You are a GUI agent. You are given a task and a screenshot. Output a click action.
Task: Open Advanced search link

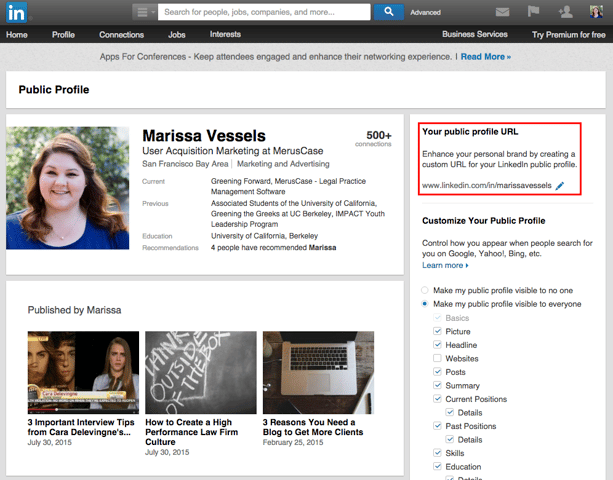click(425, 13)
